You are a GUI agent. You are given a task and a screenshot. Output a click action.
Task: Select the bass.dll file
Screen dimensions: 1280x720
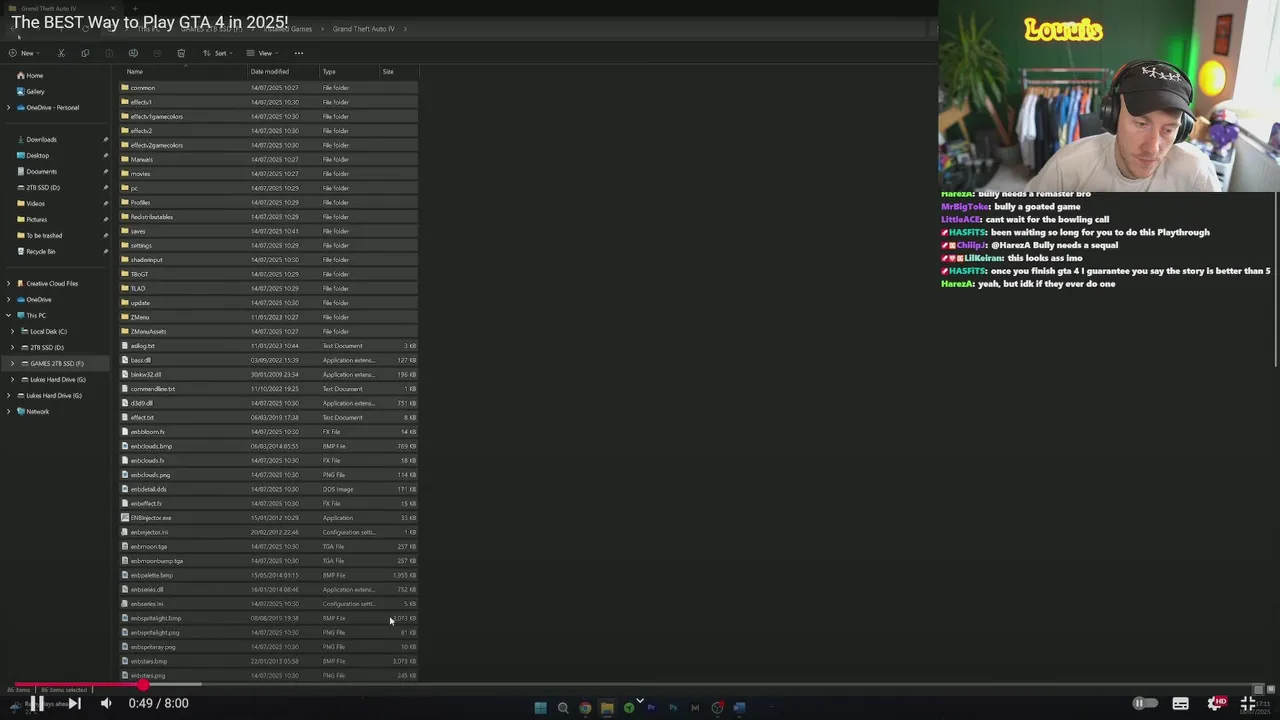(x=268, y=360)
